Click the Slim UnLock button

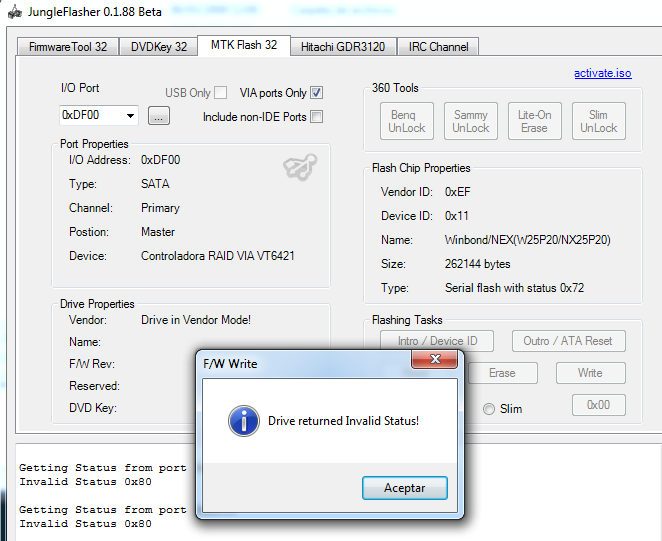tap(599, 121)
